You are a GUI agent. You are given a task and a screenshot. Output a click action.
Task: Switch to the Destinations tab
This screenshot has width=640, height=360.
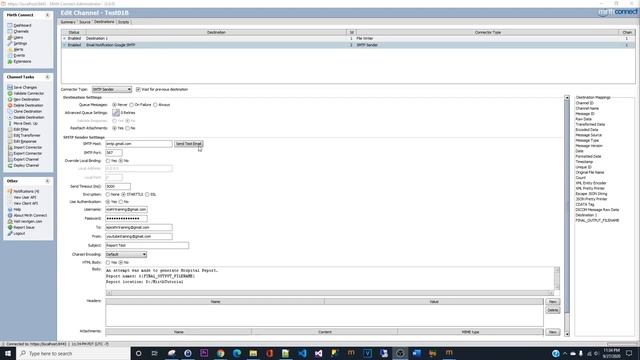[104, 22]
